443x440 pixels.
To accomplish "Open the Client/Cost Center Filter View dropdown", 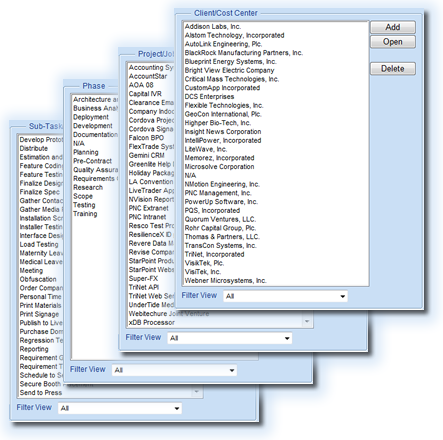I will tap(286, 296).
